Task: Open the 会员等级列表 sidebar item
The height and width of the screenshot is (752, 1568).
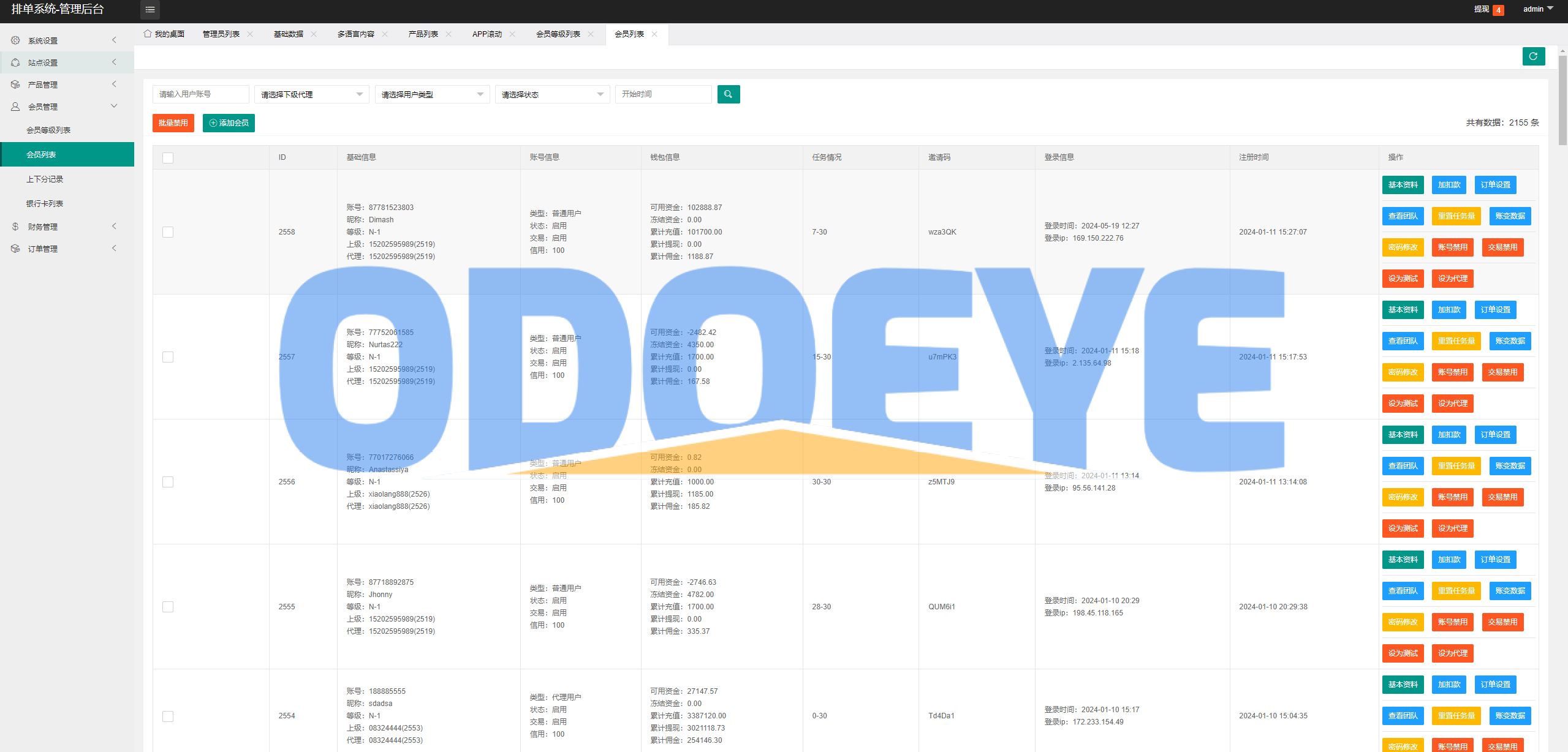Action: (67, 130)
